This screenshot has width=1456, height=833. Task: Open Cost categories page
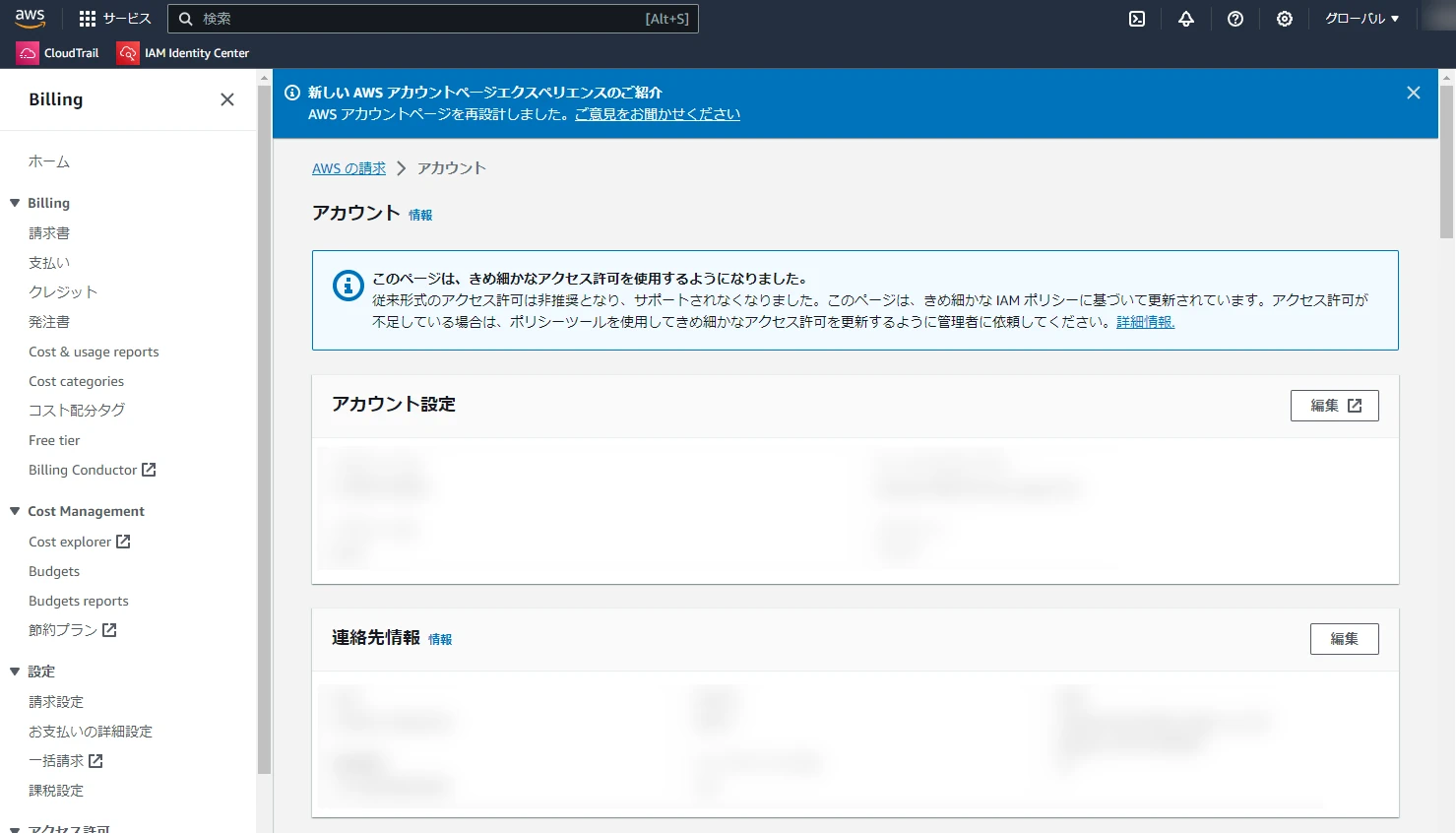(76, 381)
